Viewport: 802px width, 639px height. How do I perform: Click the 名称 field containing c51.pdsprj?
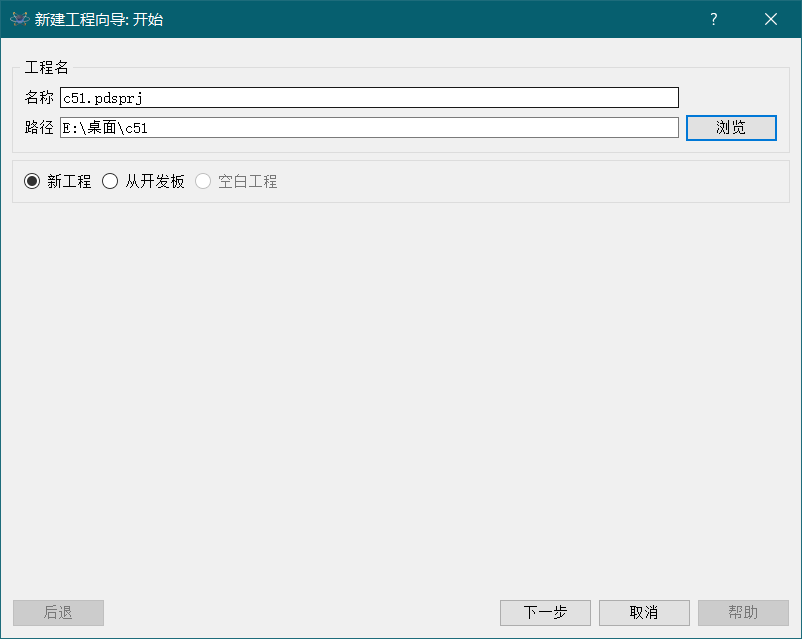(x=369, y=97)
